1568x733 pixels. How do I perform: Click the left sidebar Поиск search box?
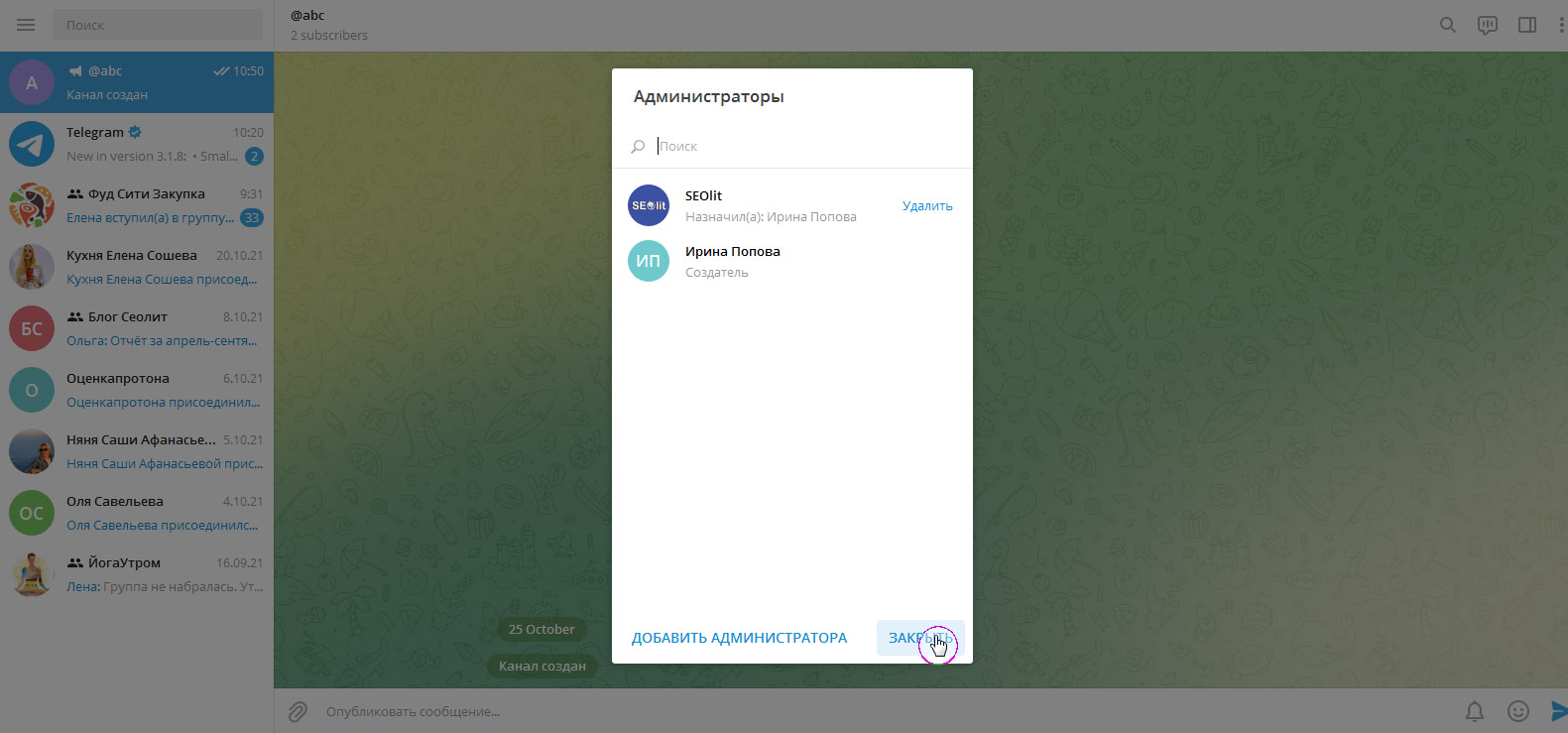pyautogui.click(x=157, y=25)
